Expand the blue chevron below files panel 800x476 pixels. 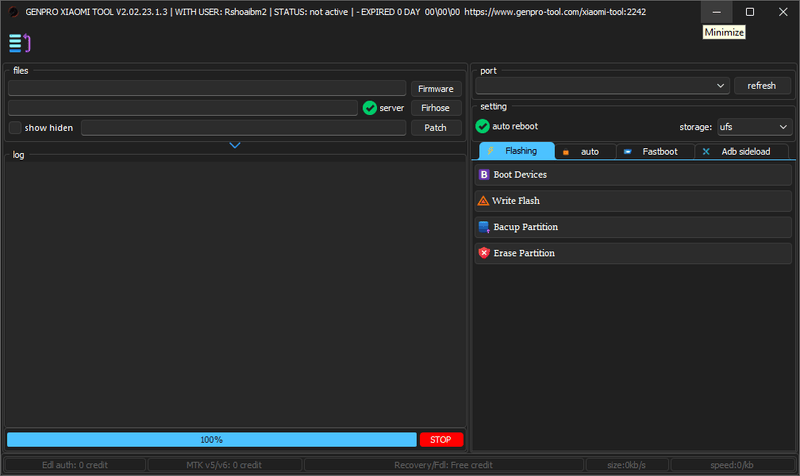click(x=235, y=145)
